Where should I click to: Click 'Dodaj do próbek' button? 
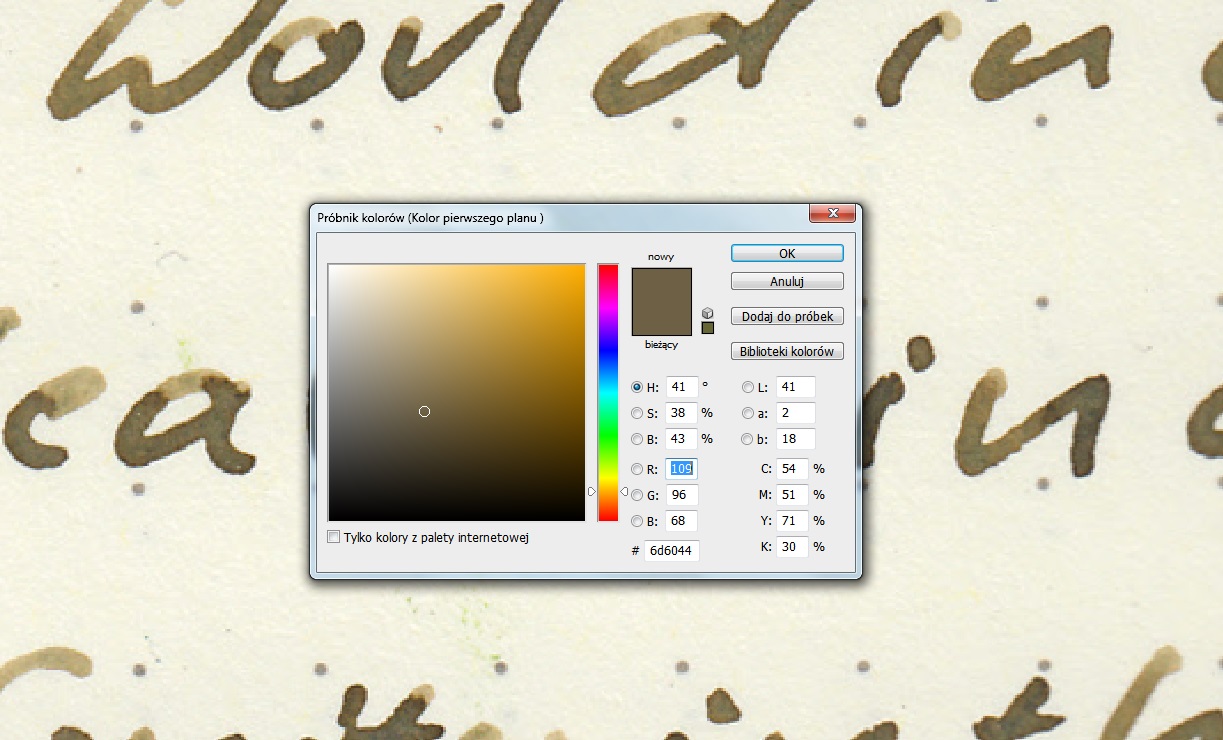787,317
